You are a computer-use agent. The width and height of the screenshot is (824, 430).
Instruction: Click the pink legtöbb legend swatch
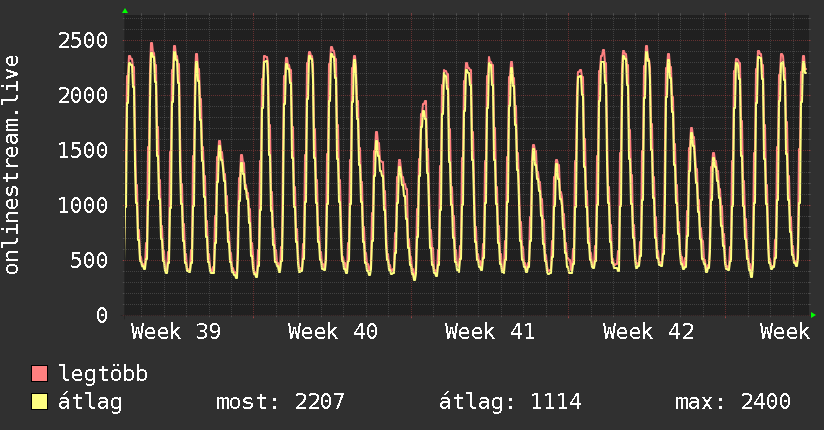[39, 373]
